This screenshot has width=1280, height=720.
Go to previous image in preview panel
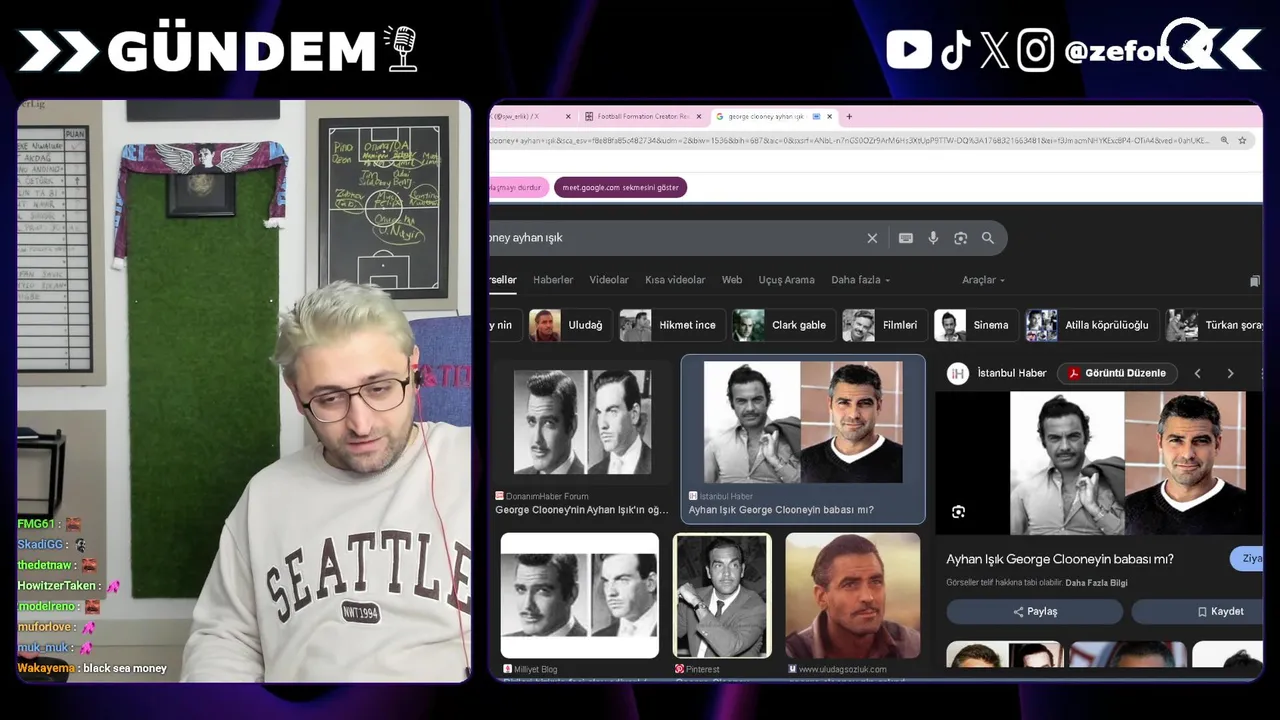[1197, 373]
